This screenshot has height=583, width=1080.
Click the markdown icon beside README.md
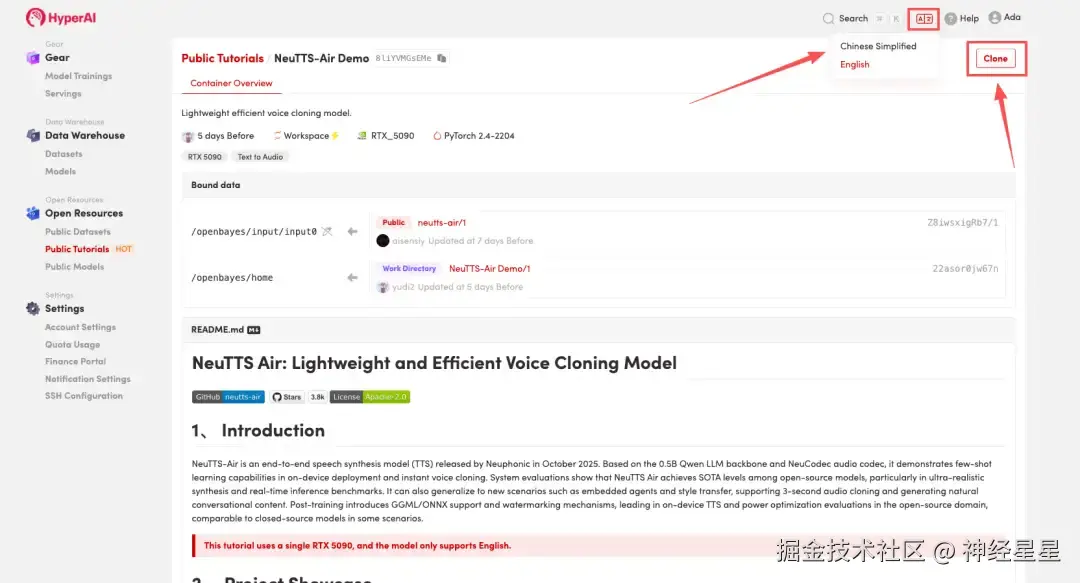point(253,330)
